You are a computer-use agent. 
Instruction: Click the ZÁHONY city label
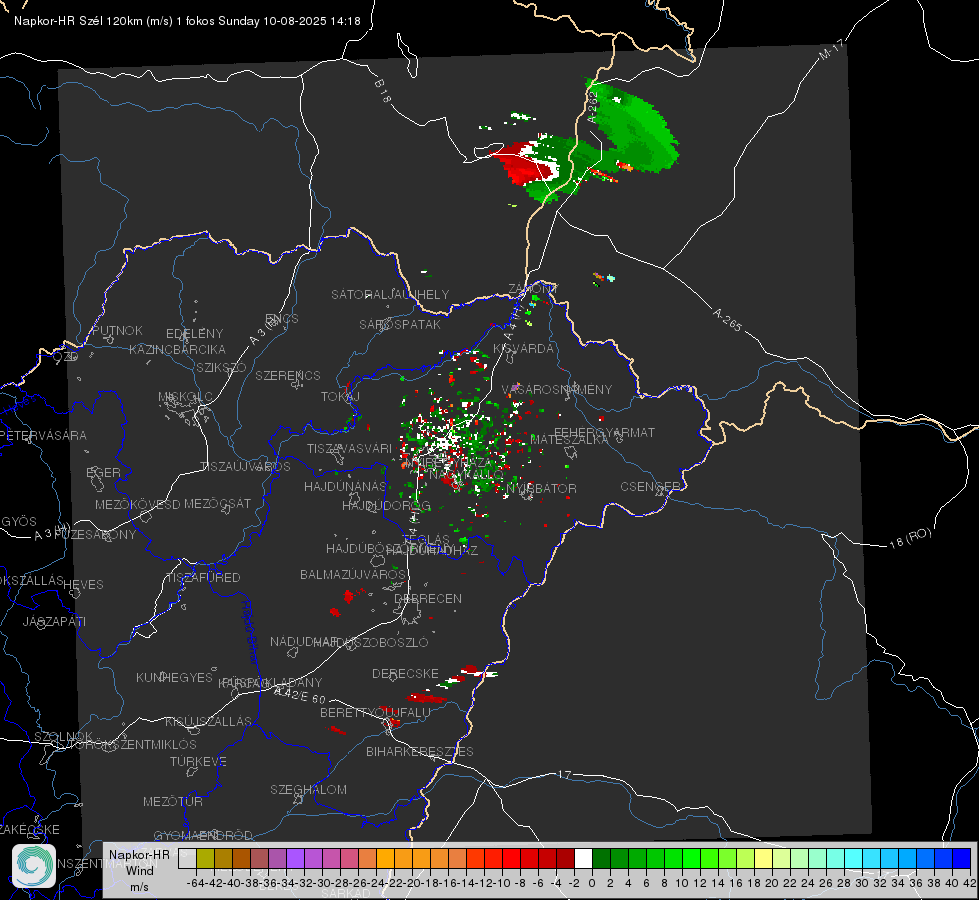point(533,289)
